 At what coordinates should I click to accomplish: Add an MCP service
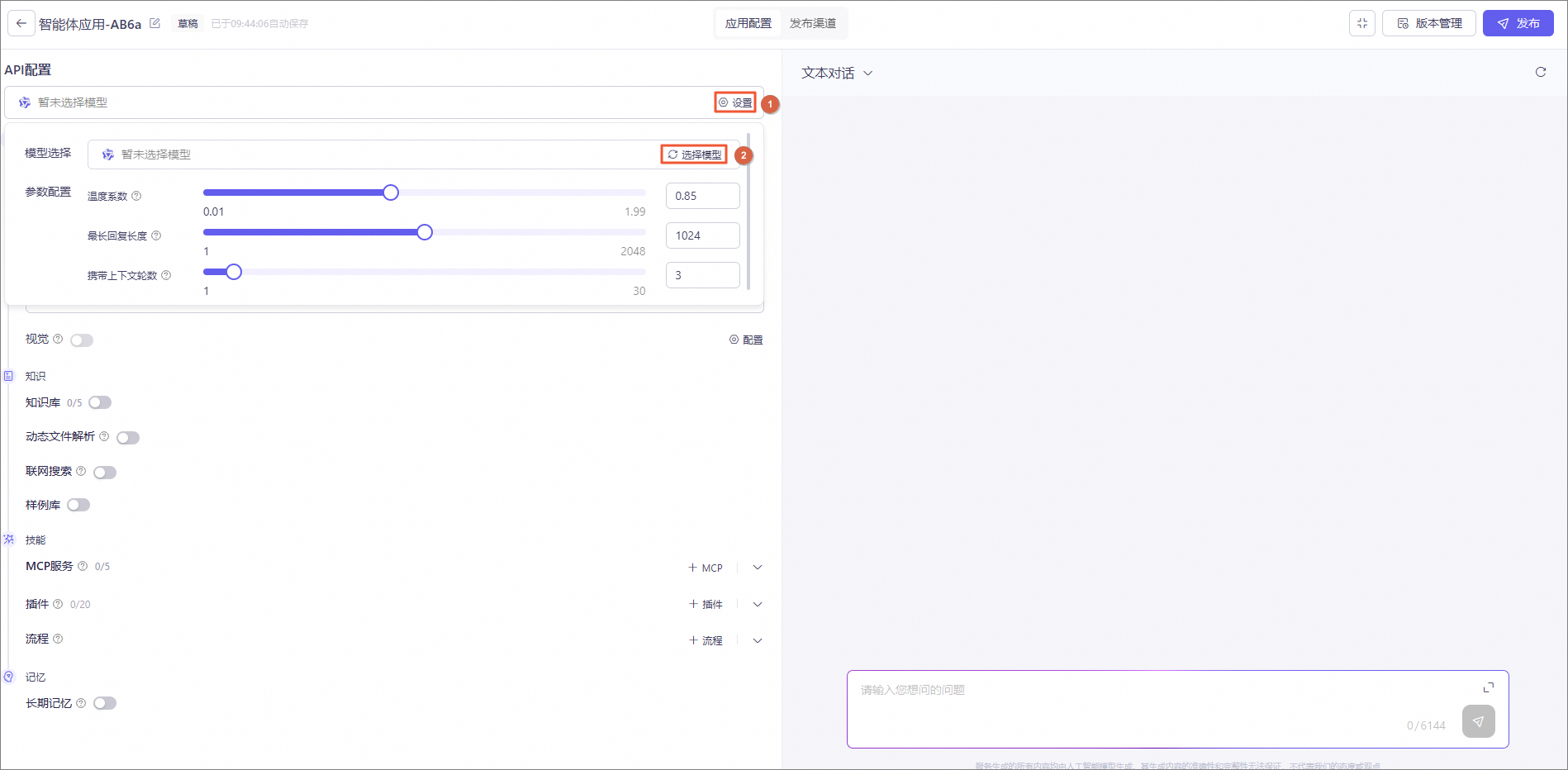click(706, 568)
